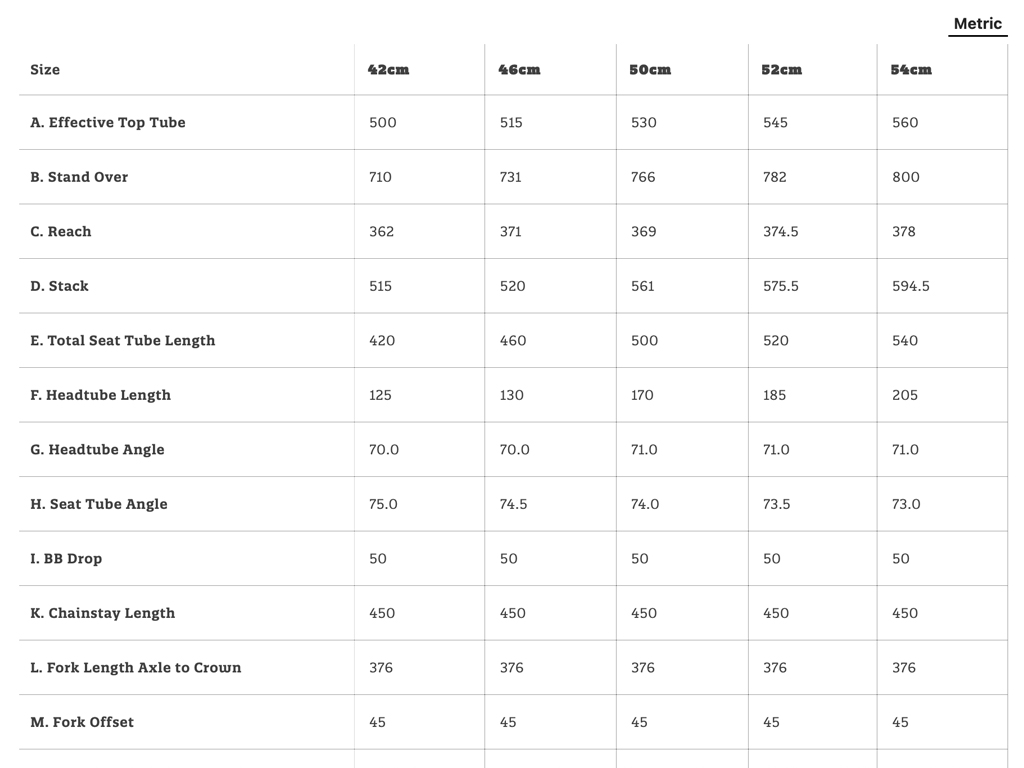Click the 52cm size column header

point(782,70)
